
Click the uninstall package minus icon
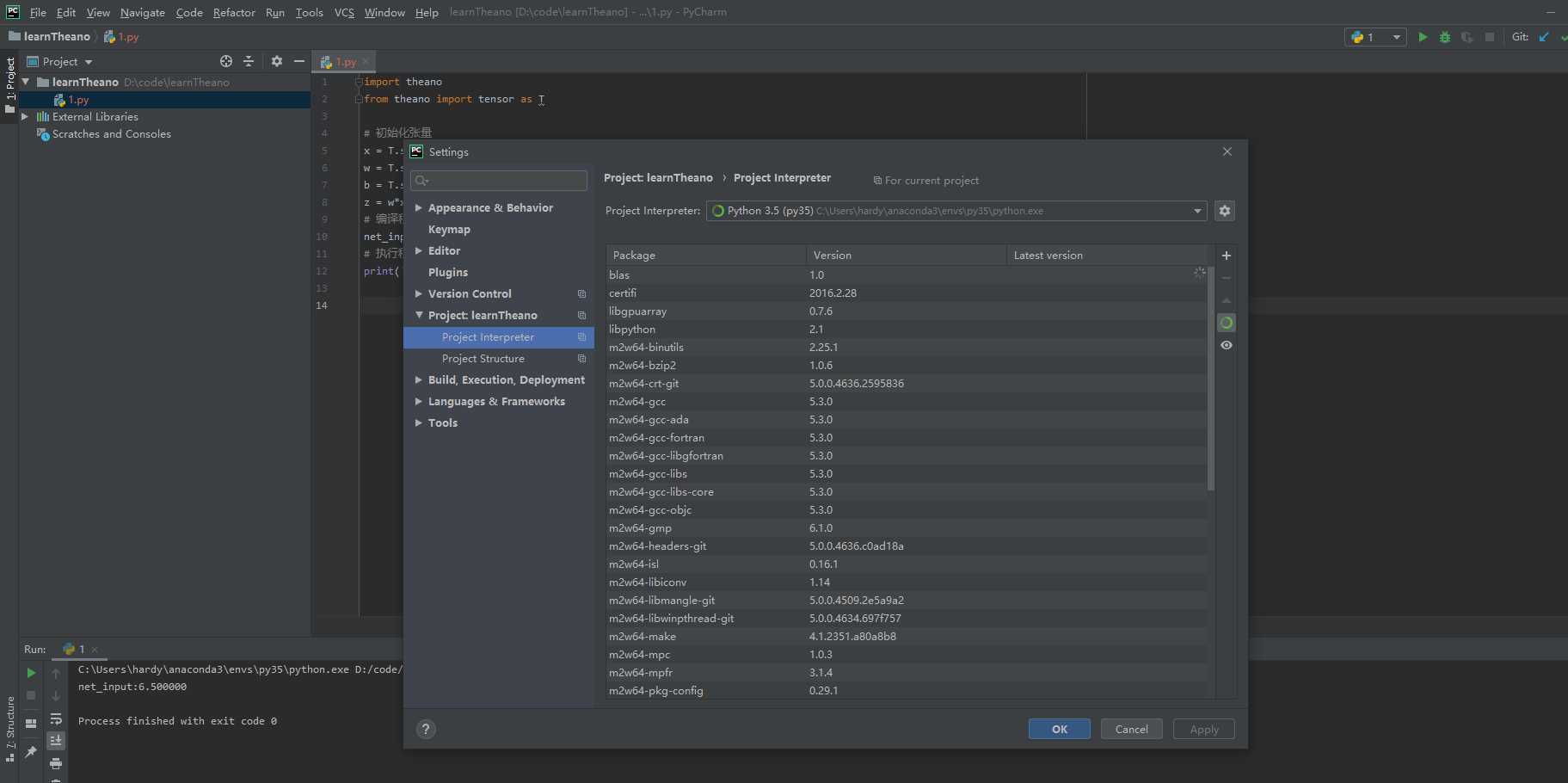click(x=1227, y=278)
